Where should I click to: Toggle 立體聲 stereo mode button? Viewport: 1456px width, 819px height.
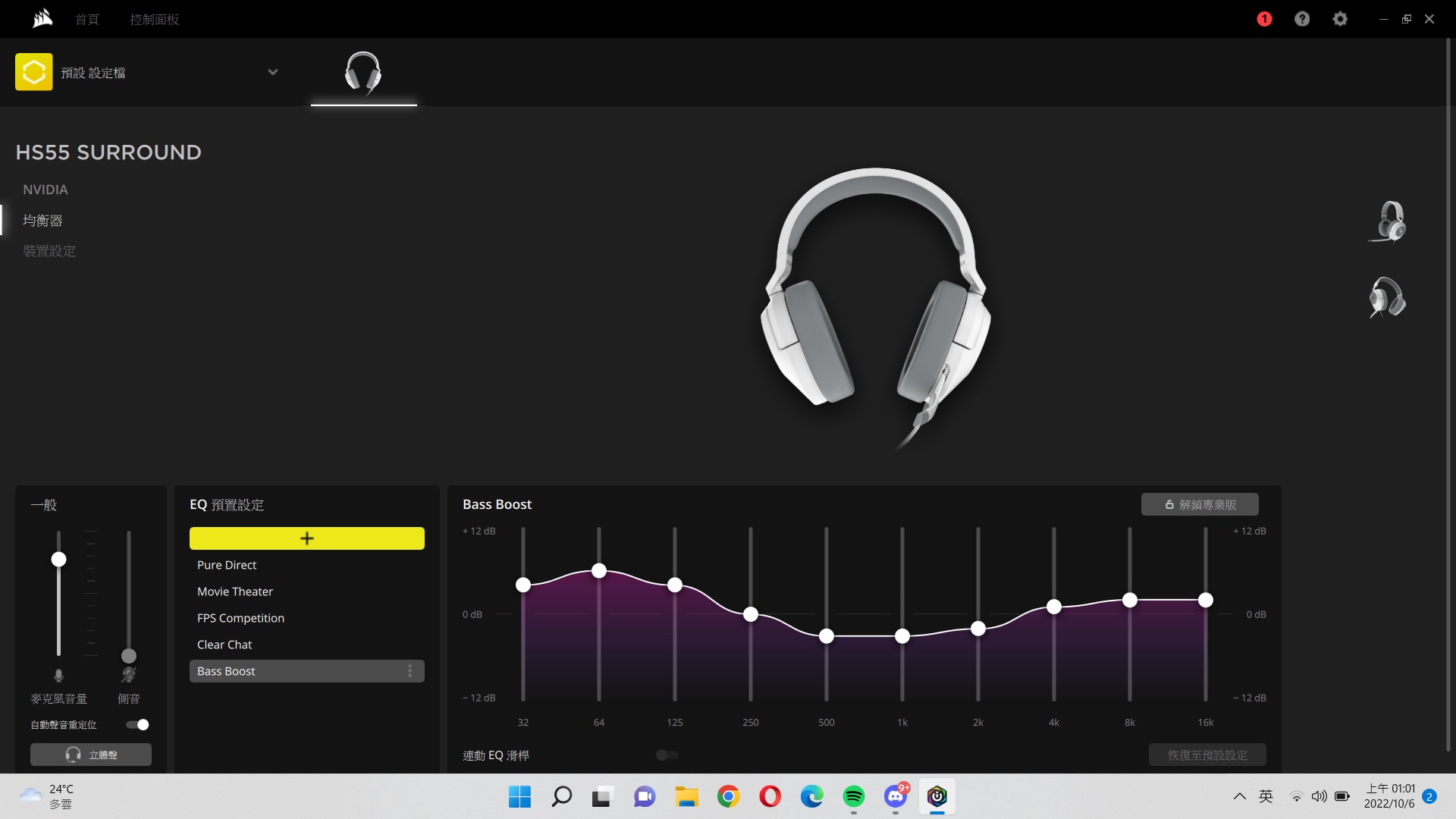point(91,755)
